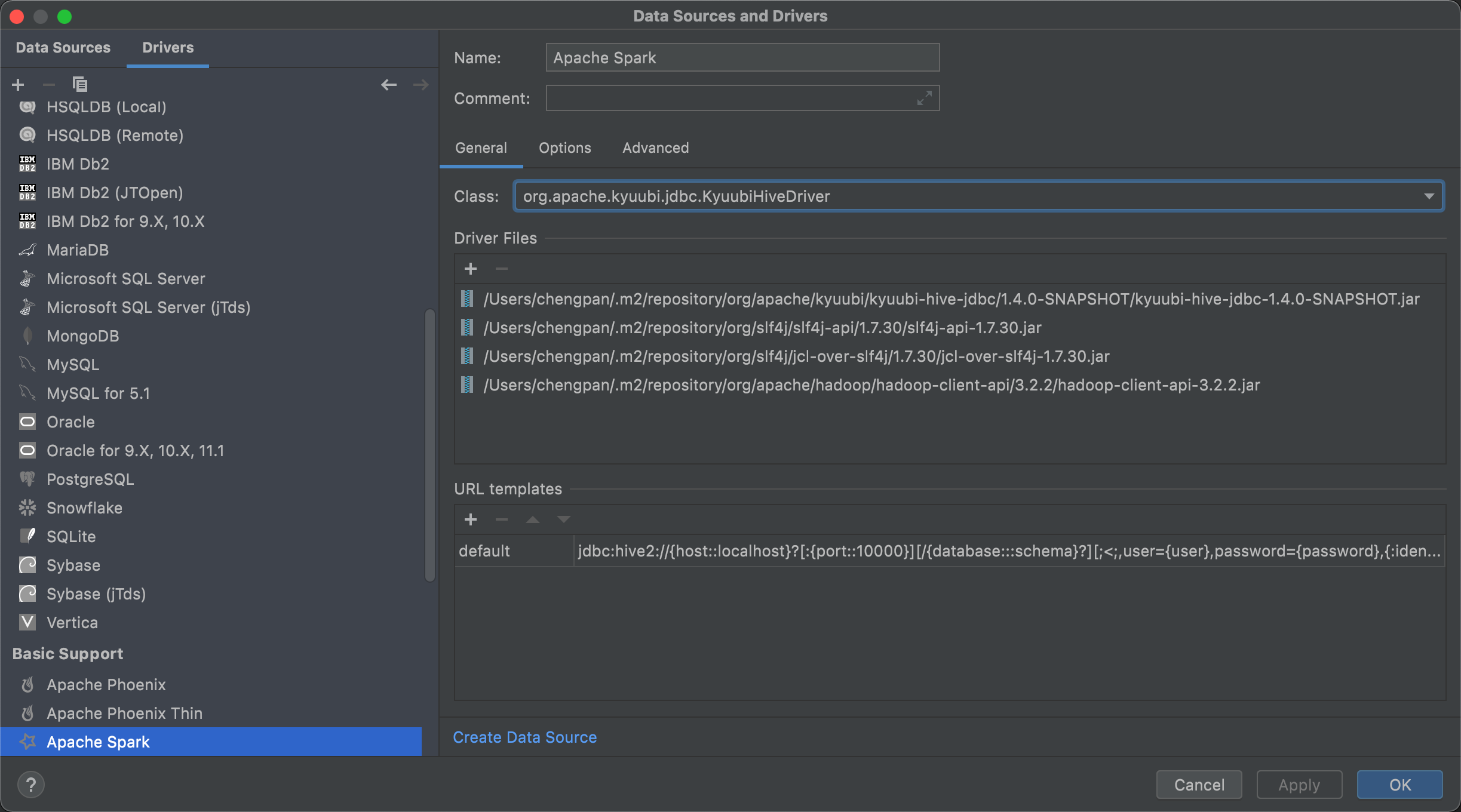Click the duplicate driver icon
The image size is (1461, 812).
click(79, 85)
